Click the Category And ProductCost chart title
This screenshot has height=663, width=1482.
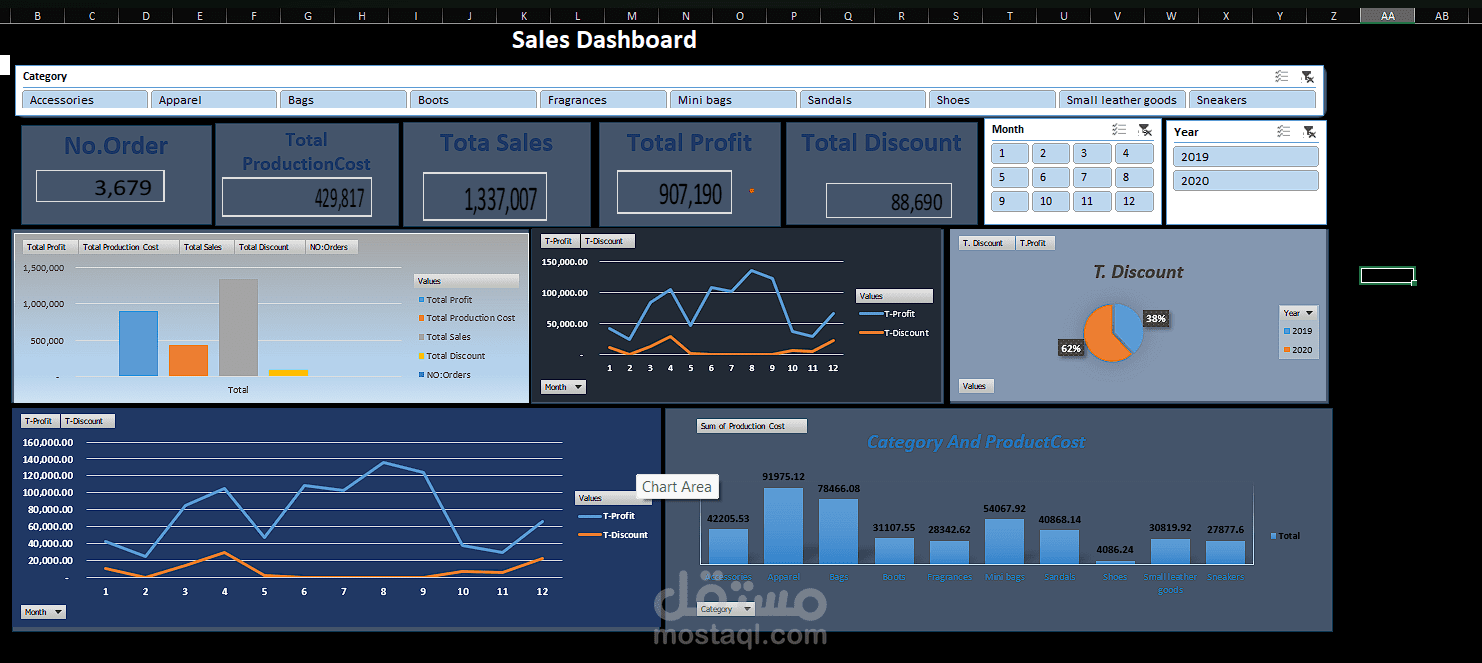pos(976,442)
